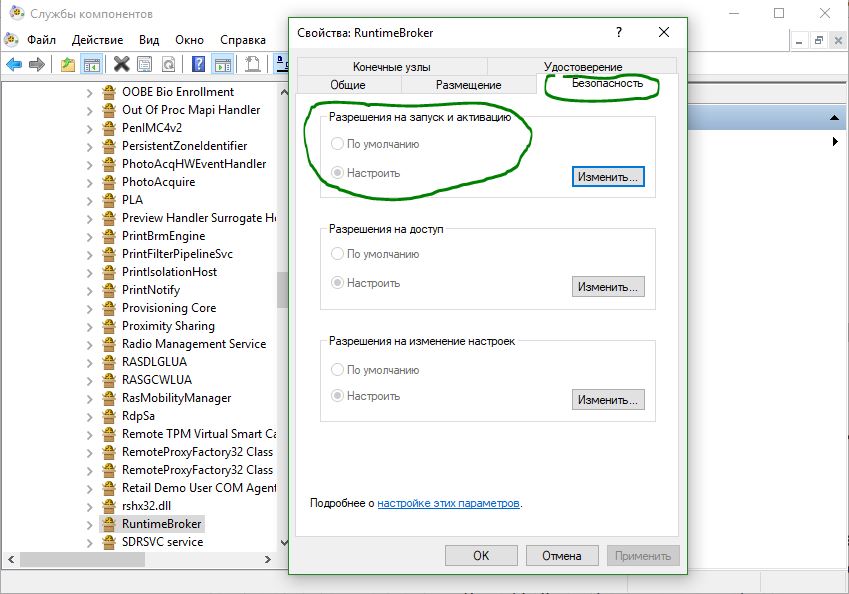This screenshot has height=594, width=849.
Task: Click Изменить for configuration permissions
Action: 608,400
